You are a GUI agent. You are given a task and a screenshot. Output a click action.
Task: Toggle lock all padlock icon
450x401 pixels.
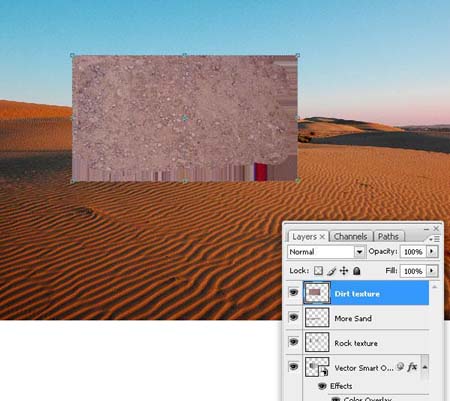click(357, 271)
